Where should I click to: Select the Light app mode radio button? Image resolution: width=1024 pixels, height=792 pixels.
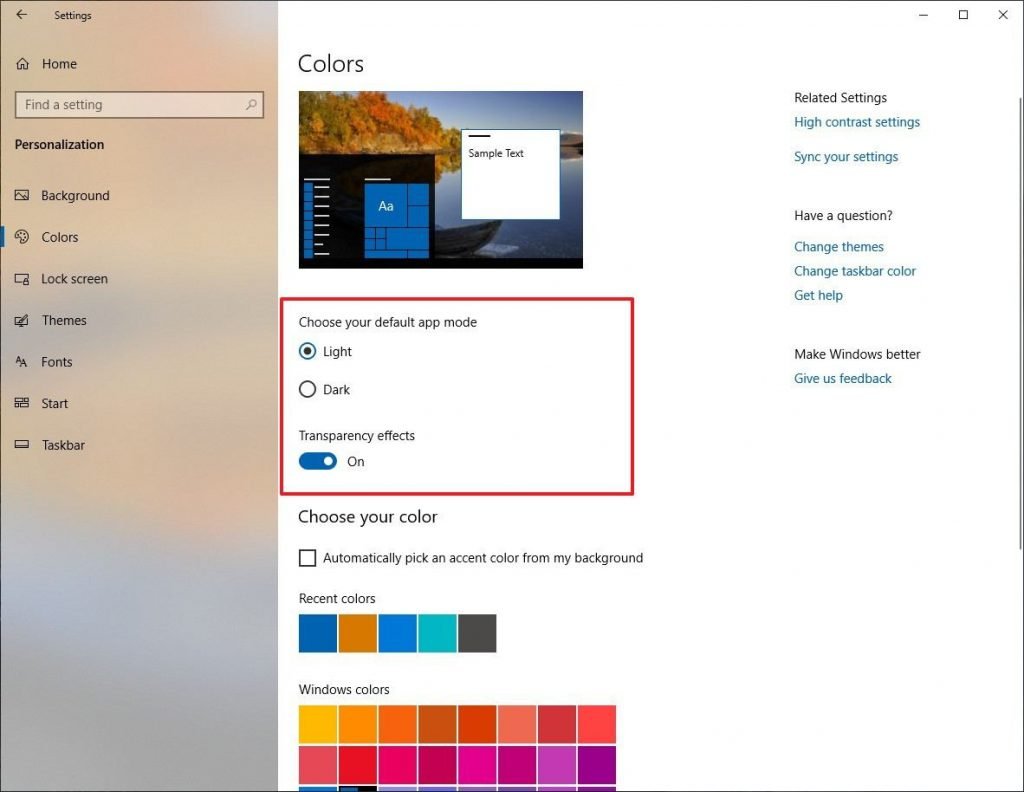(308, 352)
